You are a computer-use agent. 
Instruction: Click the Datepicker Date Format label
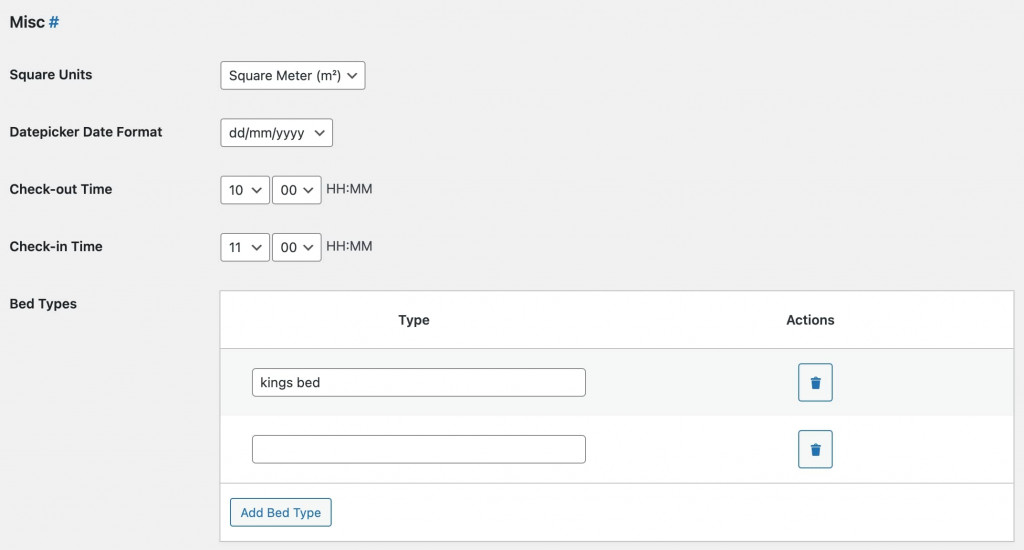(86, 132)
